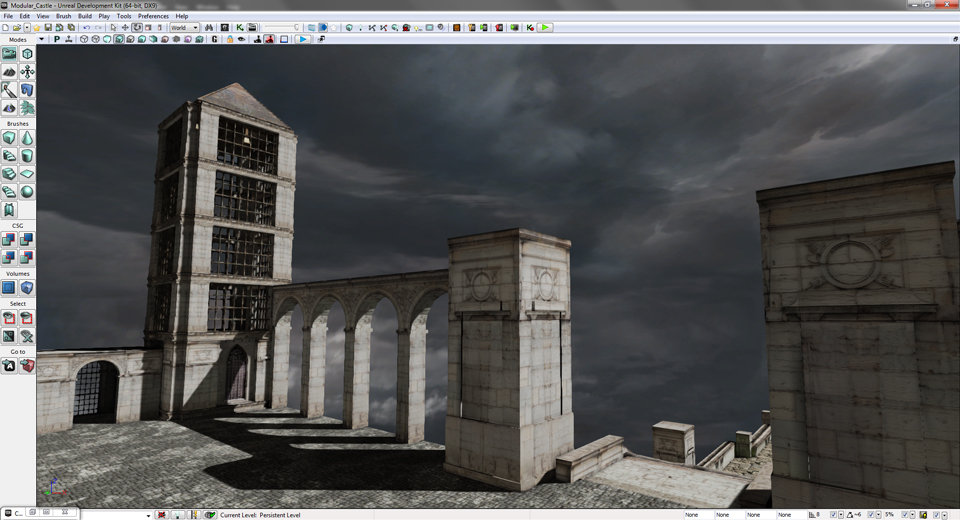The image size is (960, 520).
Task: Find actors binoculars icon
Action: click(x=209, y=28)
